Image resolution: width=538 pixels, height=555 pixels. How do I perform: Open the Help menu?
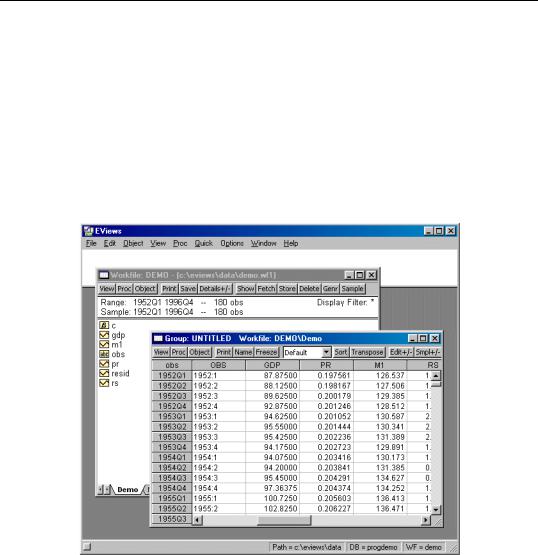(x=291, y=244)
